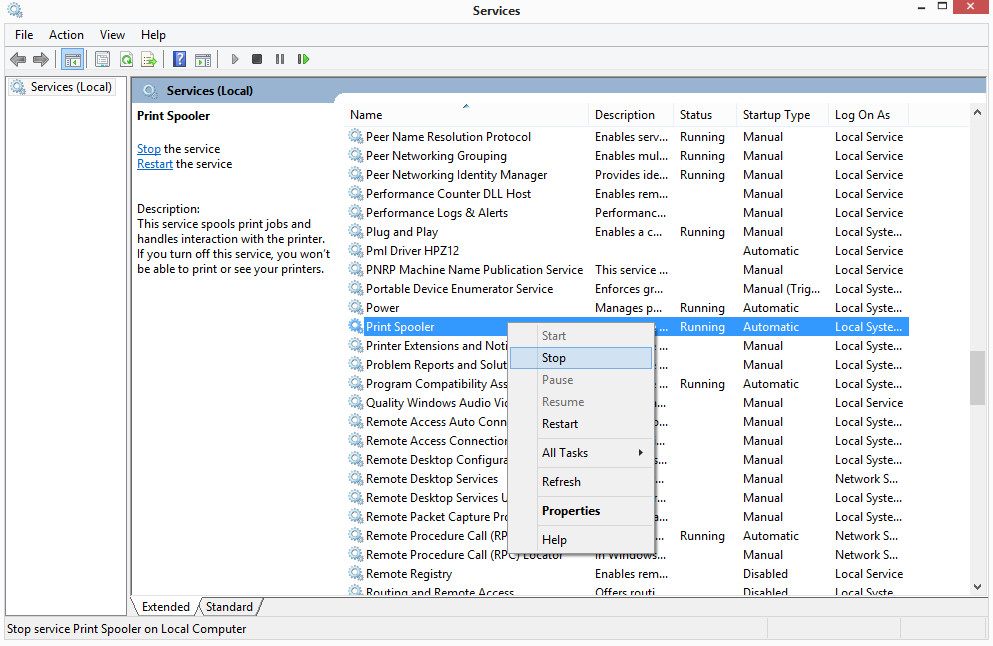
Task: Open Help using the question mark icon
Action: click(179, 59)
